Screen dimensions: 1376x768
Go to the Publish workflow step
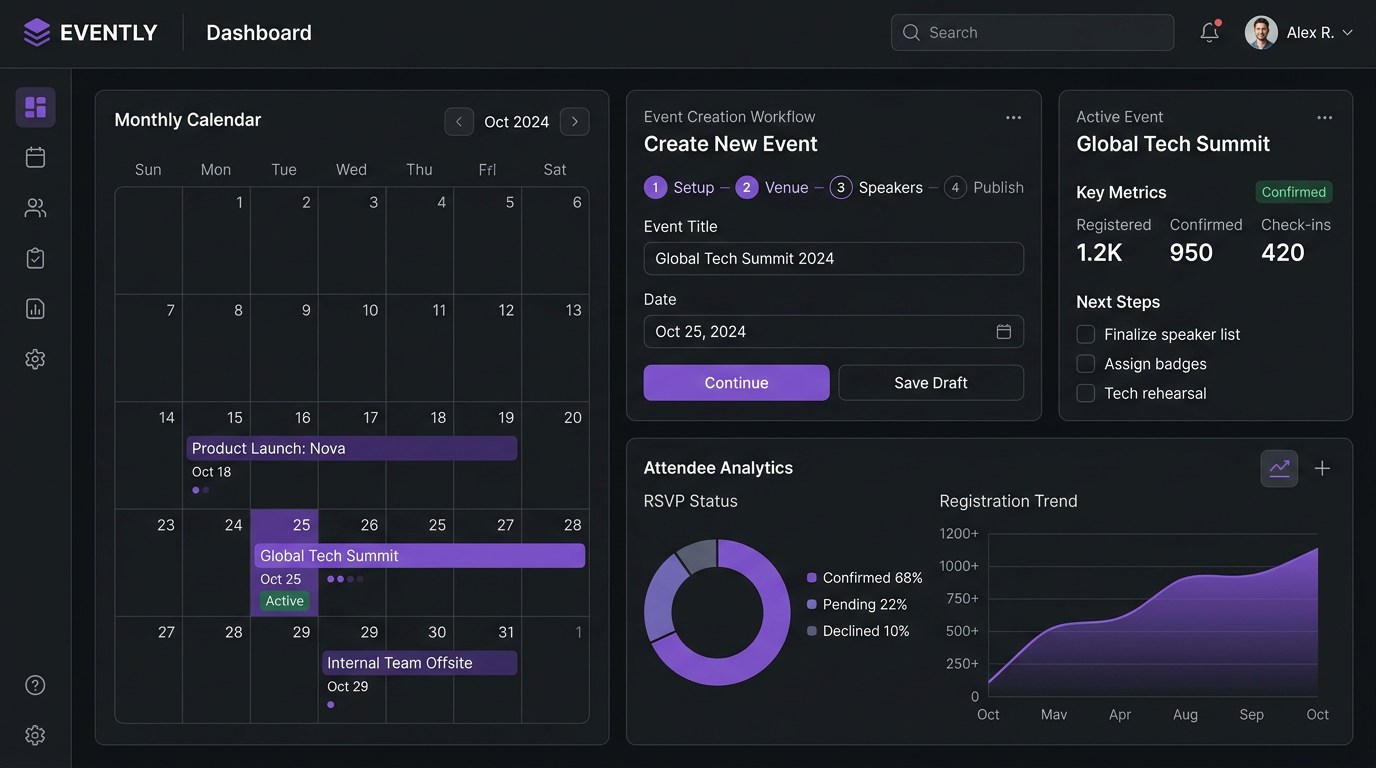coord(984,187)
